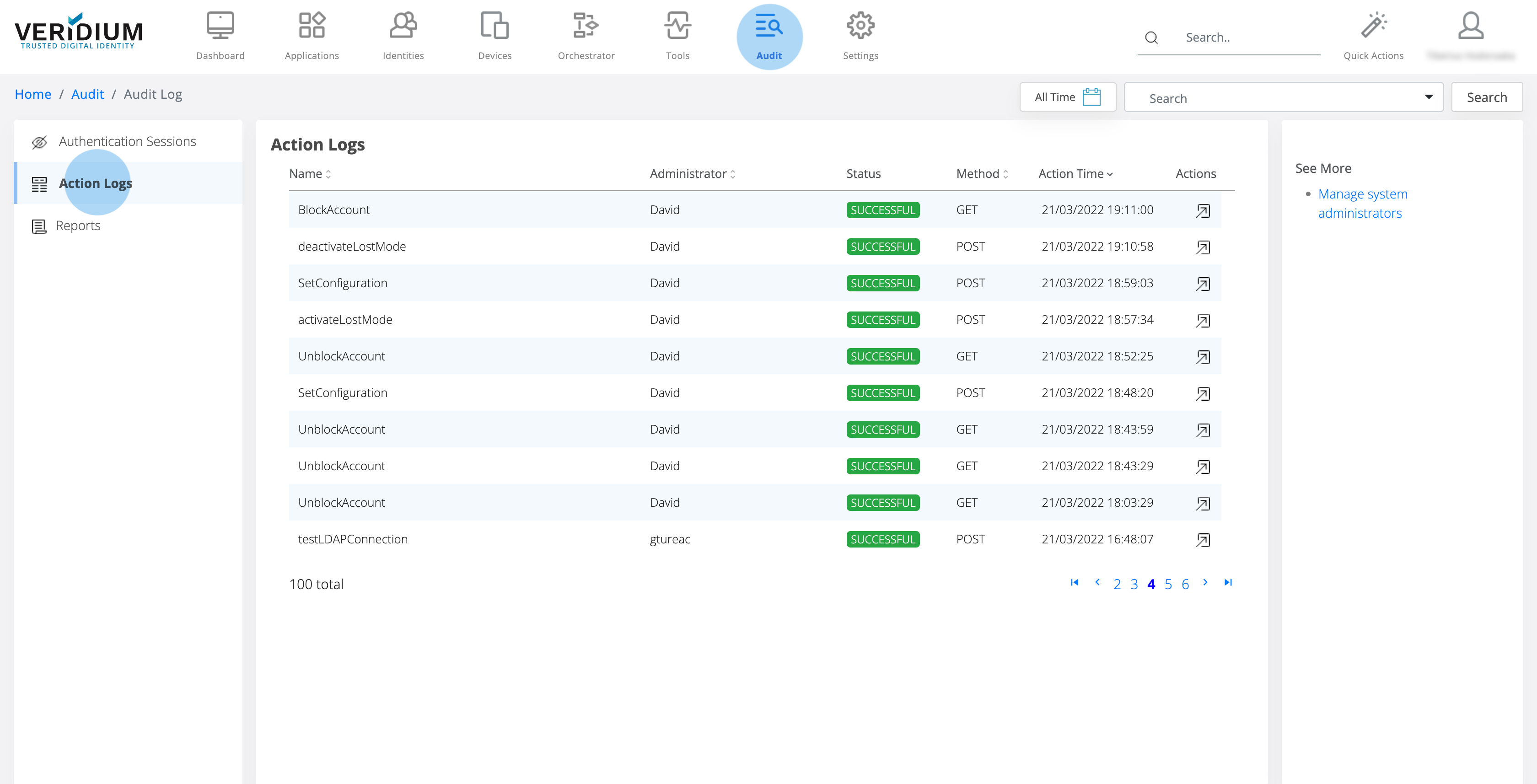Expand the Search filter dropdown arrow
This screenshot has height=784, width=1537.
pyautogui.click(x=1429, y=97)
